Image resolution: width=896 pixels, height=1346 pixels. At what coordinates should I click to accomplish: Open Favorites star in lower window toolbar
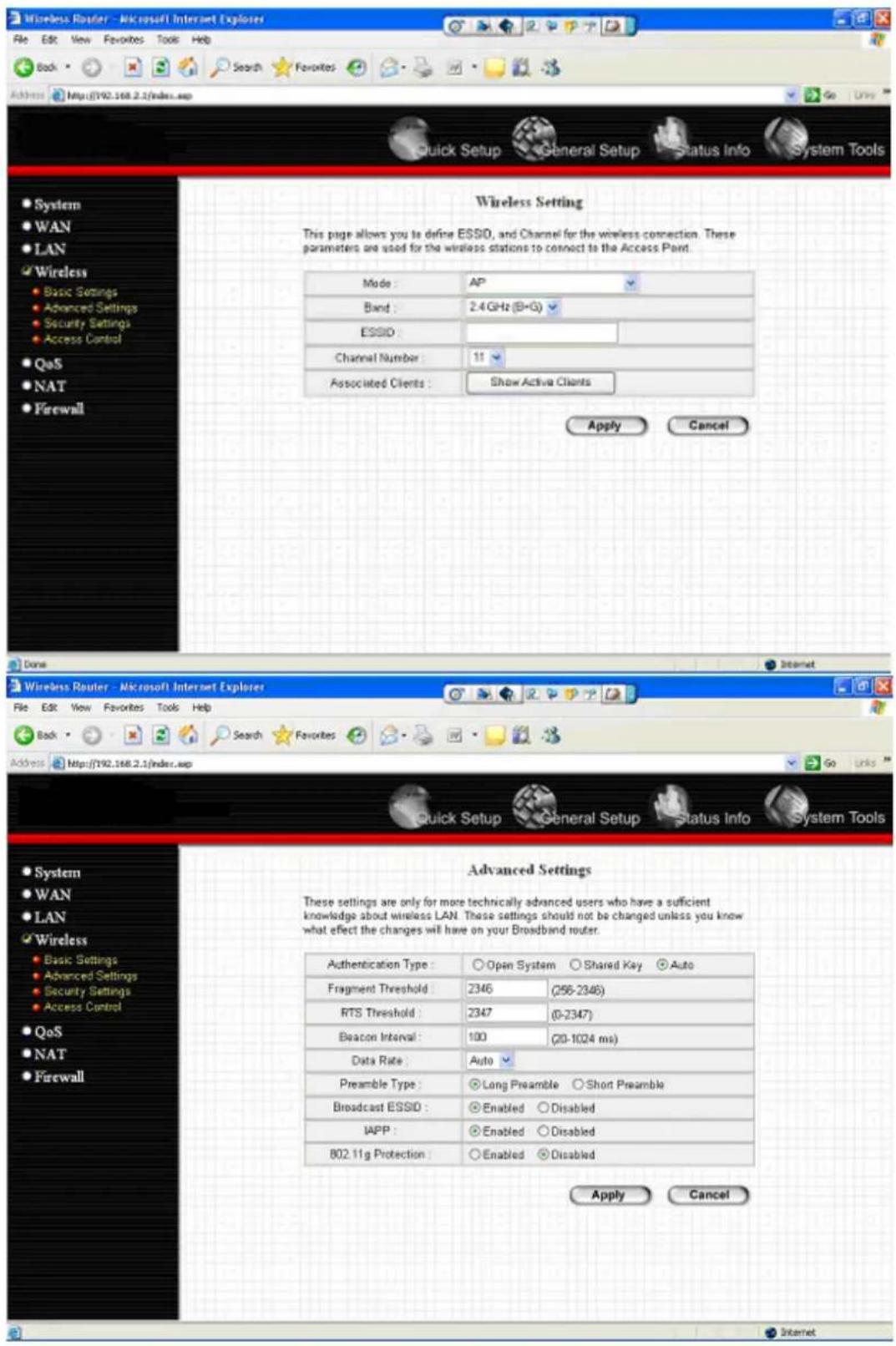coord(304,736)
